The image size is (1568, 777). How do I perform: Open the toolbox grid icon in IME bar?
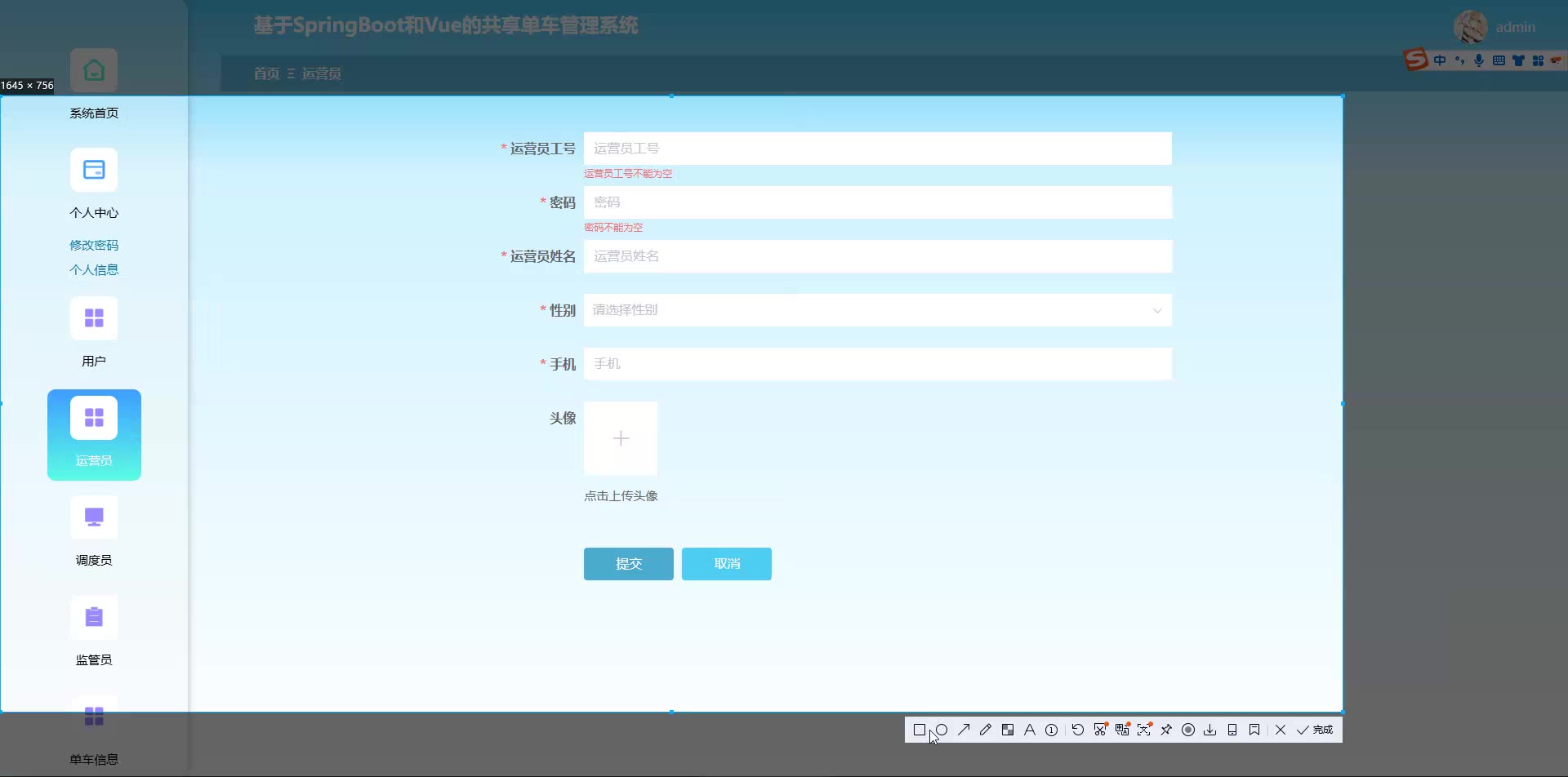click(x=1538, y=60)
